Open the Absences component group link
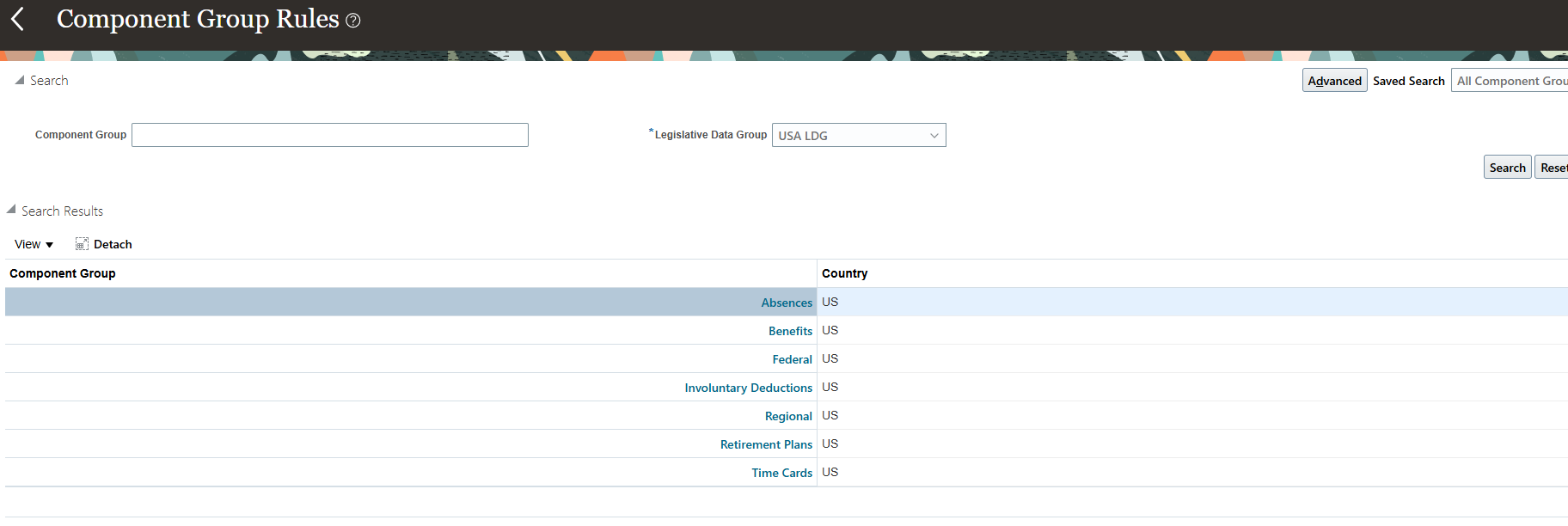The width and height of the screenshot is (1568, 526). point(787,303)
